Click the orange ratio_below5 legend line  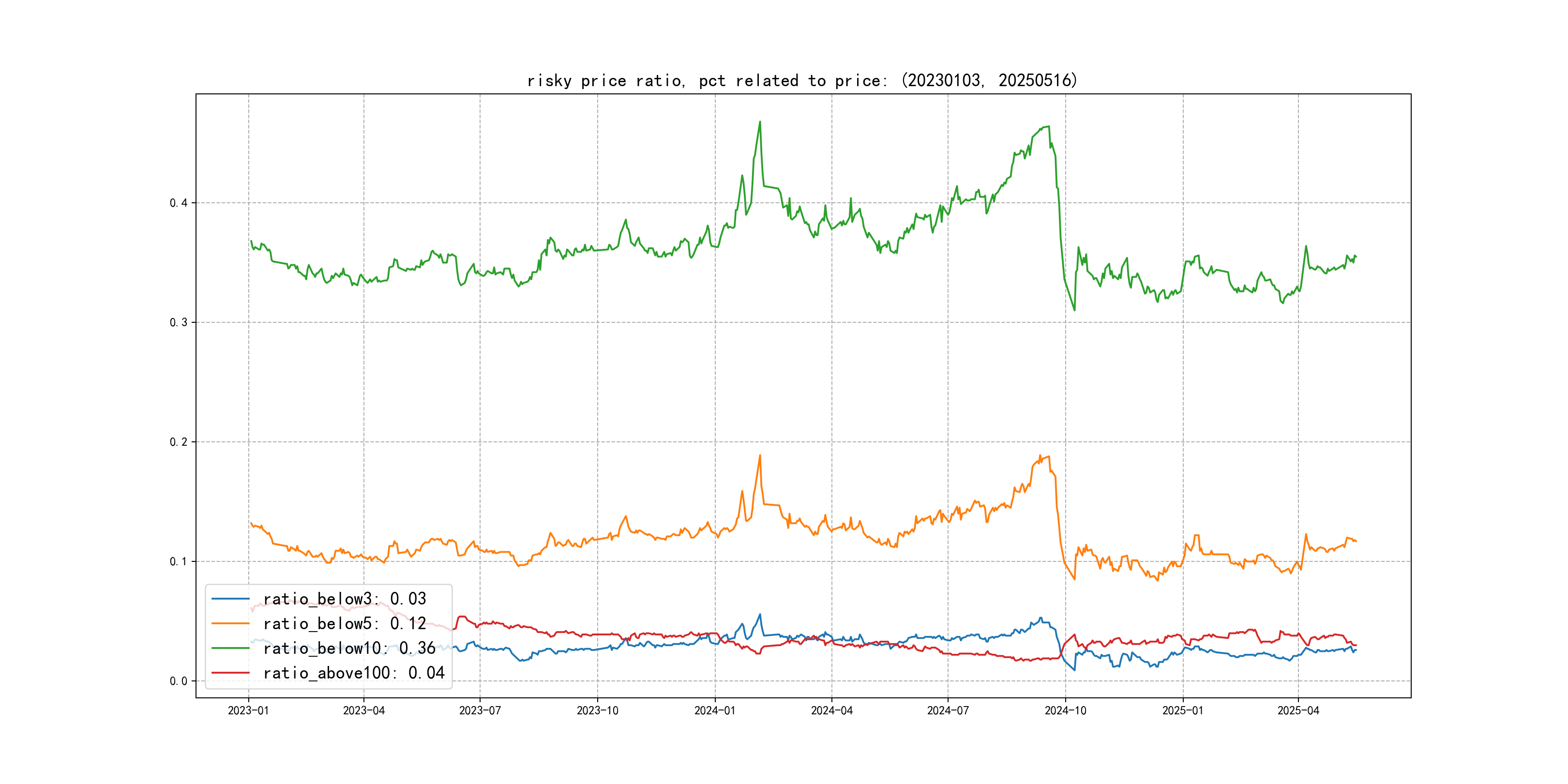click(230, 624)
